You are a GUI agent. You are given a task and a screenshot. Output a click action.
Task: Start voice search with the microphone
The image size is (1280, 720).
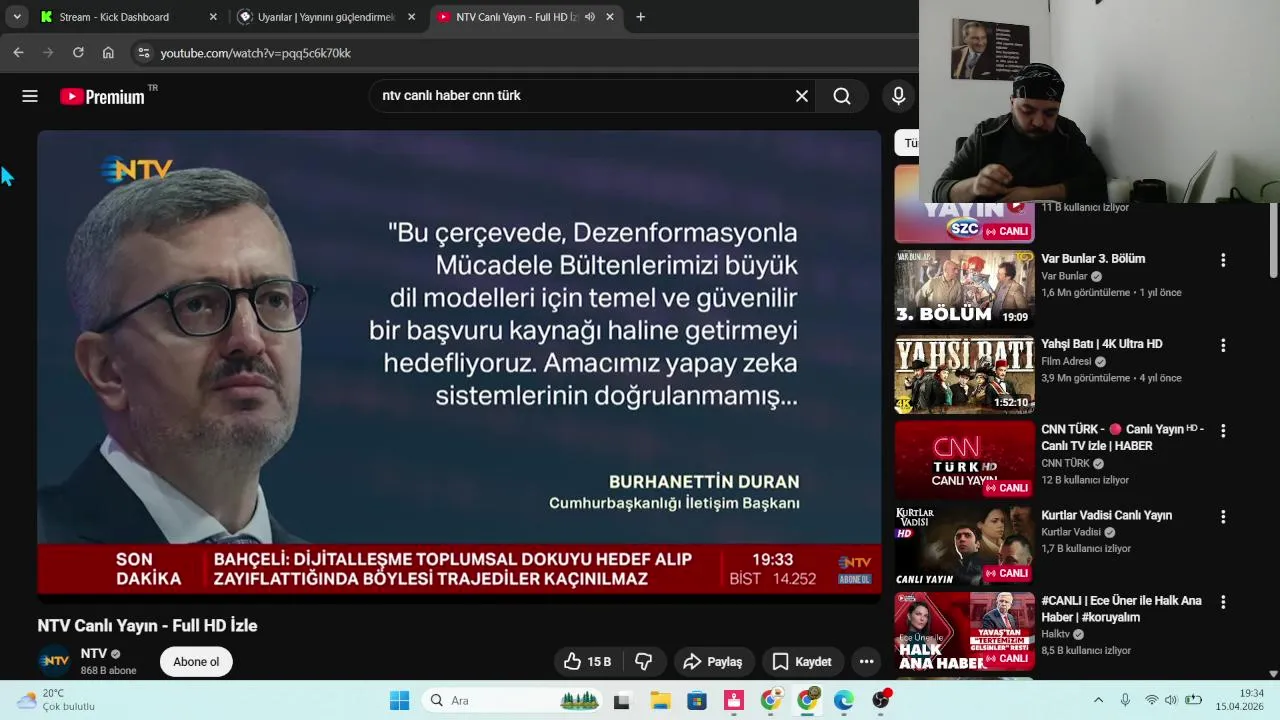click(x=898, y=96)
